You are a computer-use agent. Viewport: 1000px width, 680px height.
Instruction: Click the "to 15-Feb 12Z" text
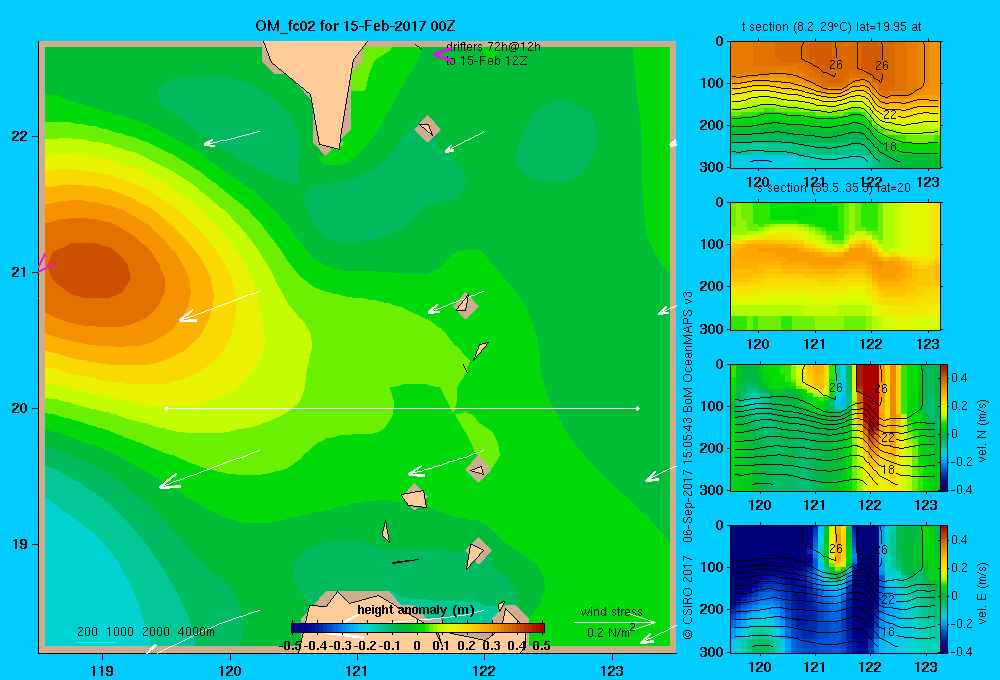487,61
